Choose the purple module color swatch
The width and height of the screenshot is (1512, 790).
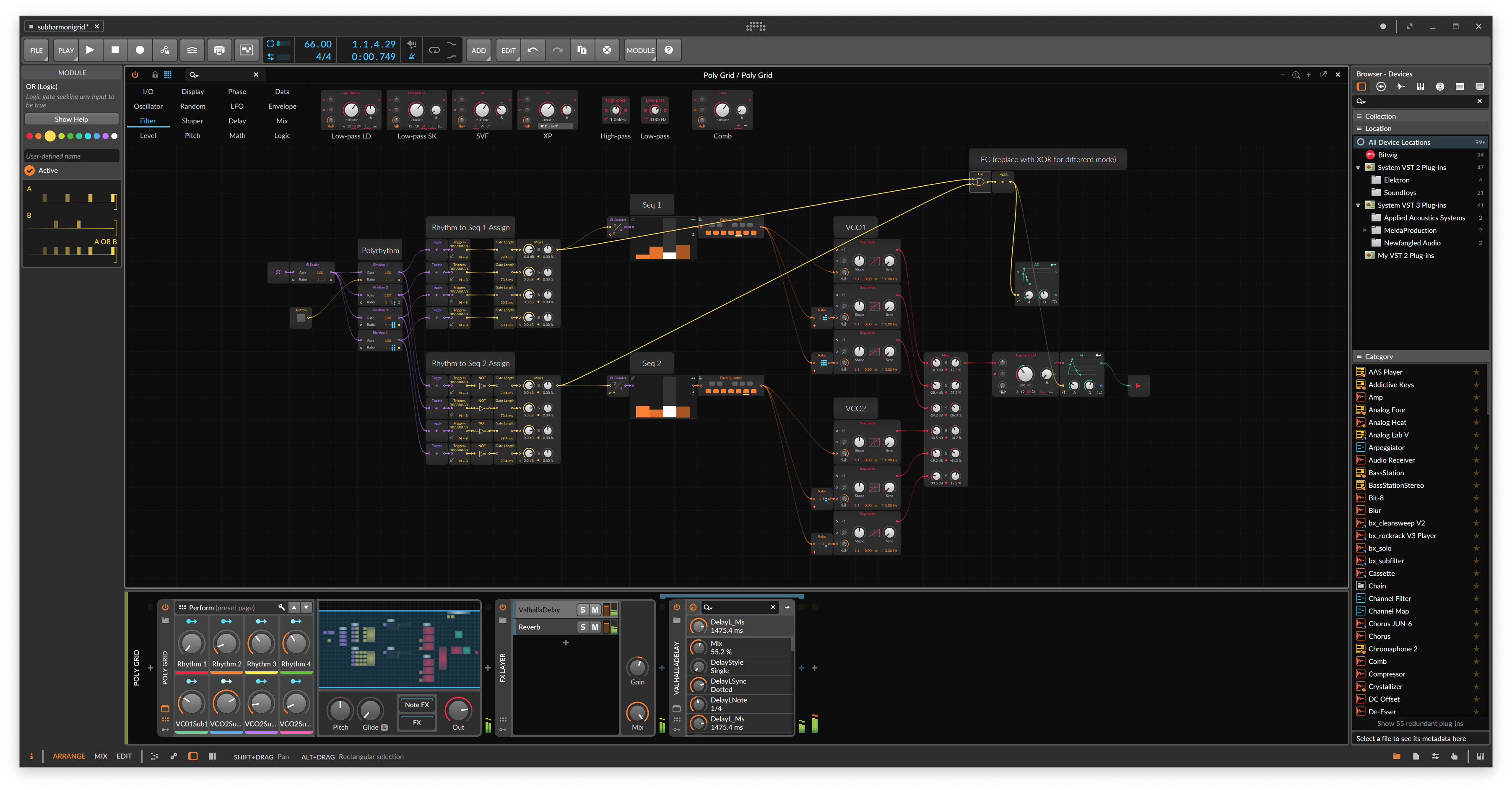pos(106,136)
